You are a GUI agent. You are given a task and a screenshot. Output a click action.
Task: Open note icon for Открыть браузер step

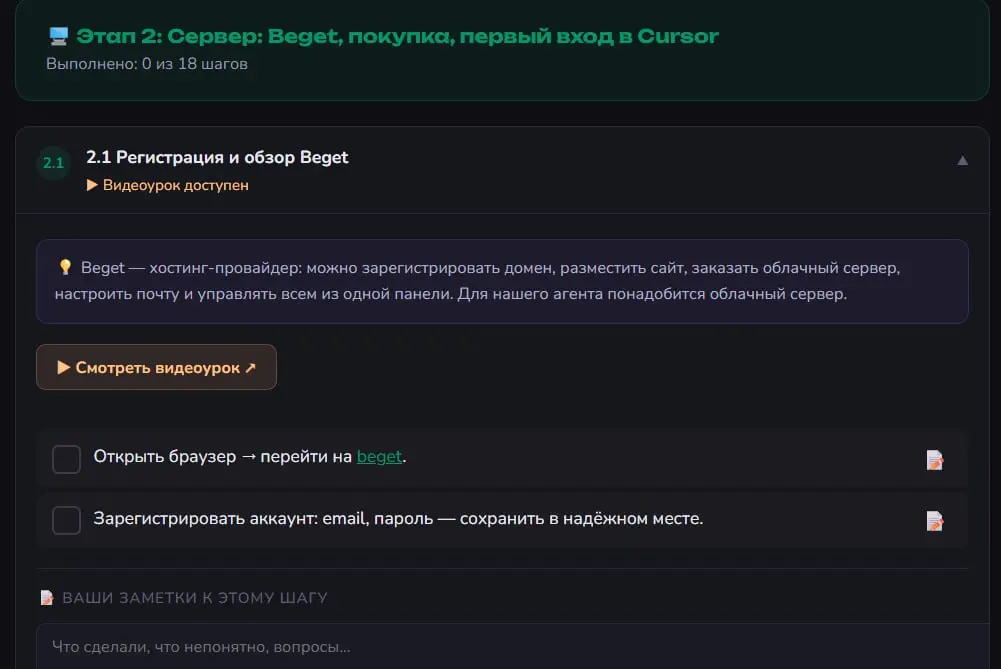point(935,460)
